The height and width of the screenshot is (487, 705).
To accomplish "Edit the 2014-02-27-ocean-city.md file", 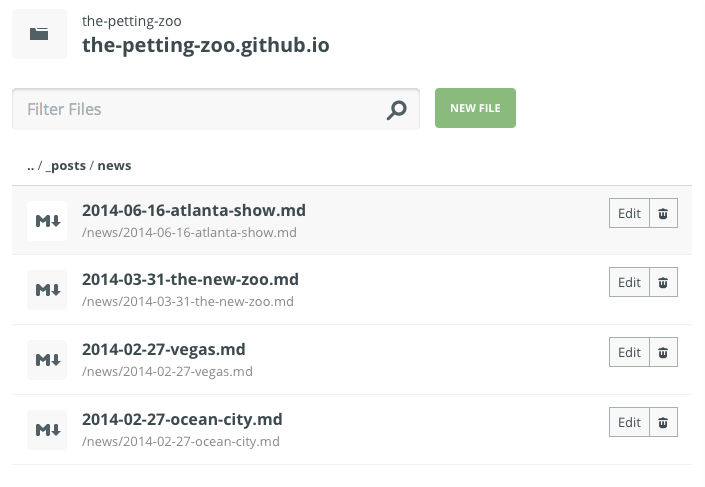I will [629, 422].
